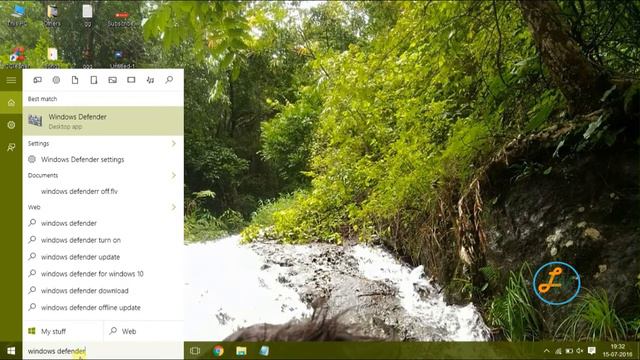
Task: Select the Home icon in search sidebar
Action: pyautogui.click(x=11, y=103)
